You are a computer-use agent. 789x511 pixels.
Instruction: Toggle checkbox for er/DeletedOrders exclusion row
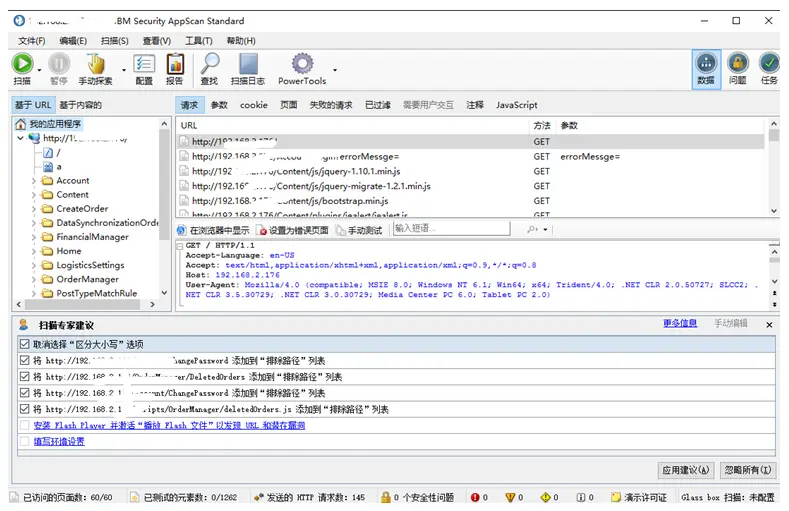tap(24, 377)
